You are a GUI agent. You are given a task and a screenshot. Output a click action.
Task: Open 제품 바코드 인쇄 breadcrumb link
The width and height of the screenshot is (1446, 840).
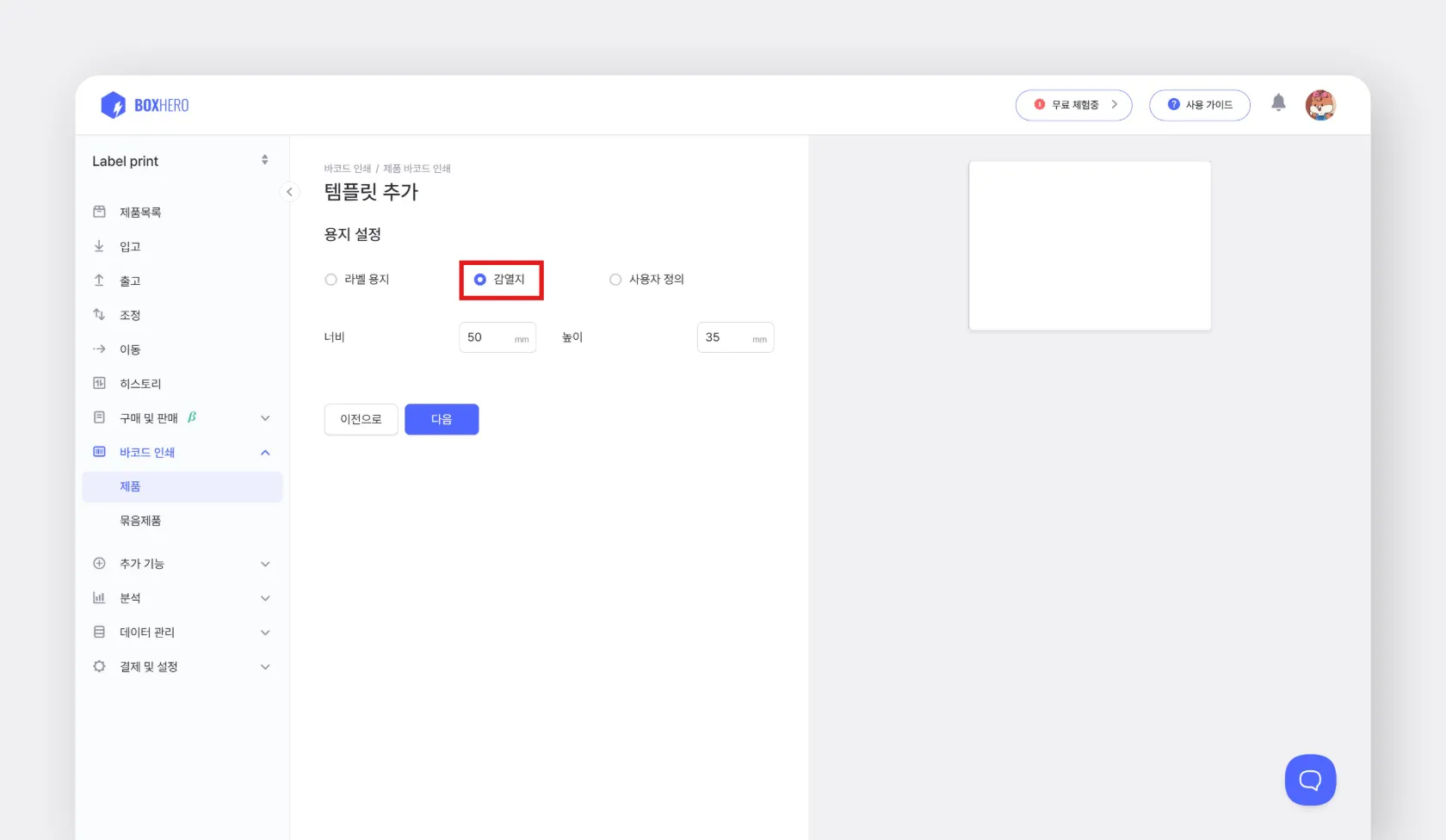pos(419,168)
